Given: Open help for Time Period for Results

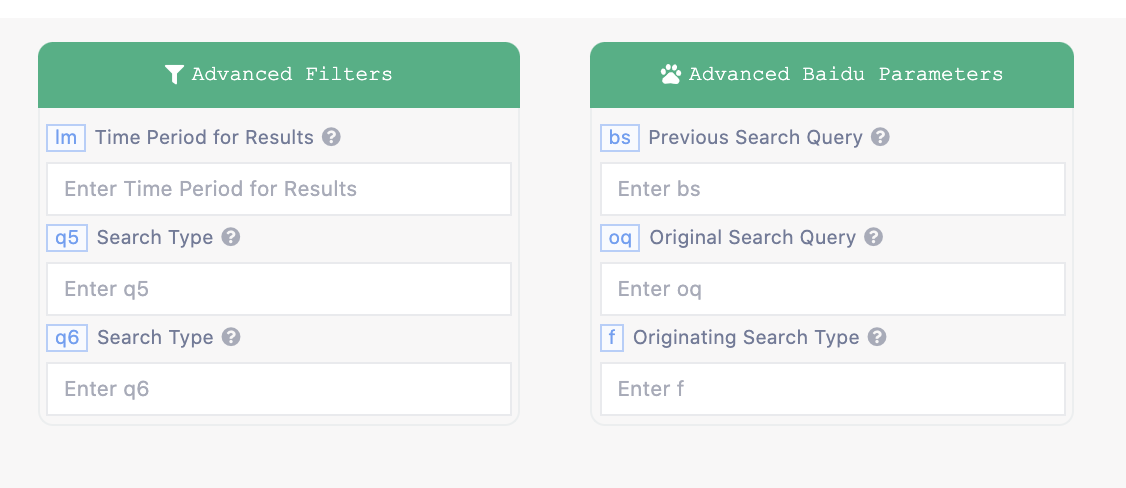Looking at the screenshot, I should 331,137.
